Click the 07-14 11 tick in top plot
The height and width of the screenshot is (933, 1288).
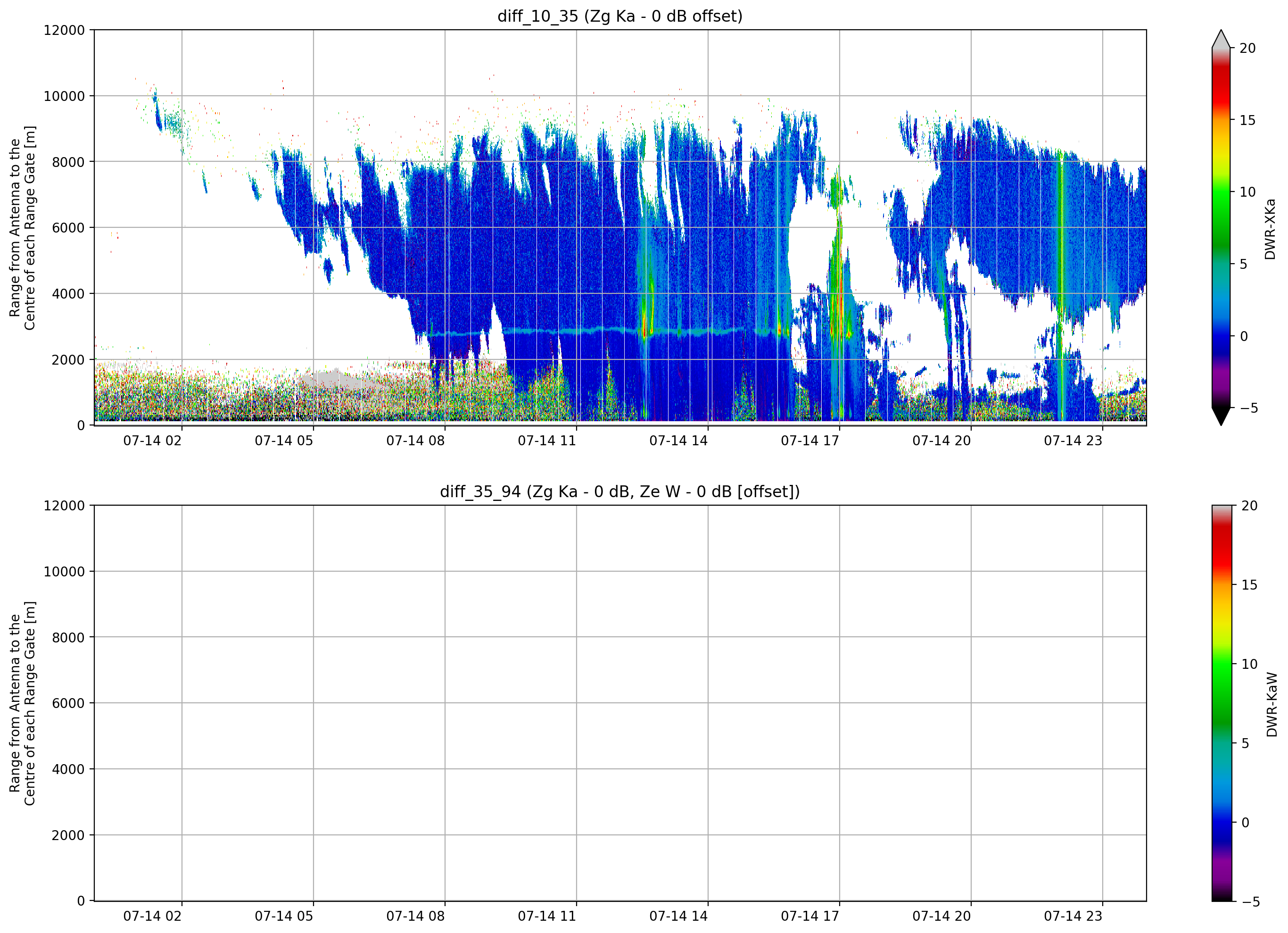[547, 441]
